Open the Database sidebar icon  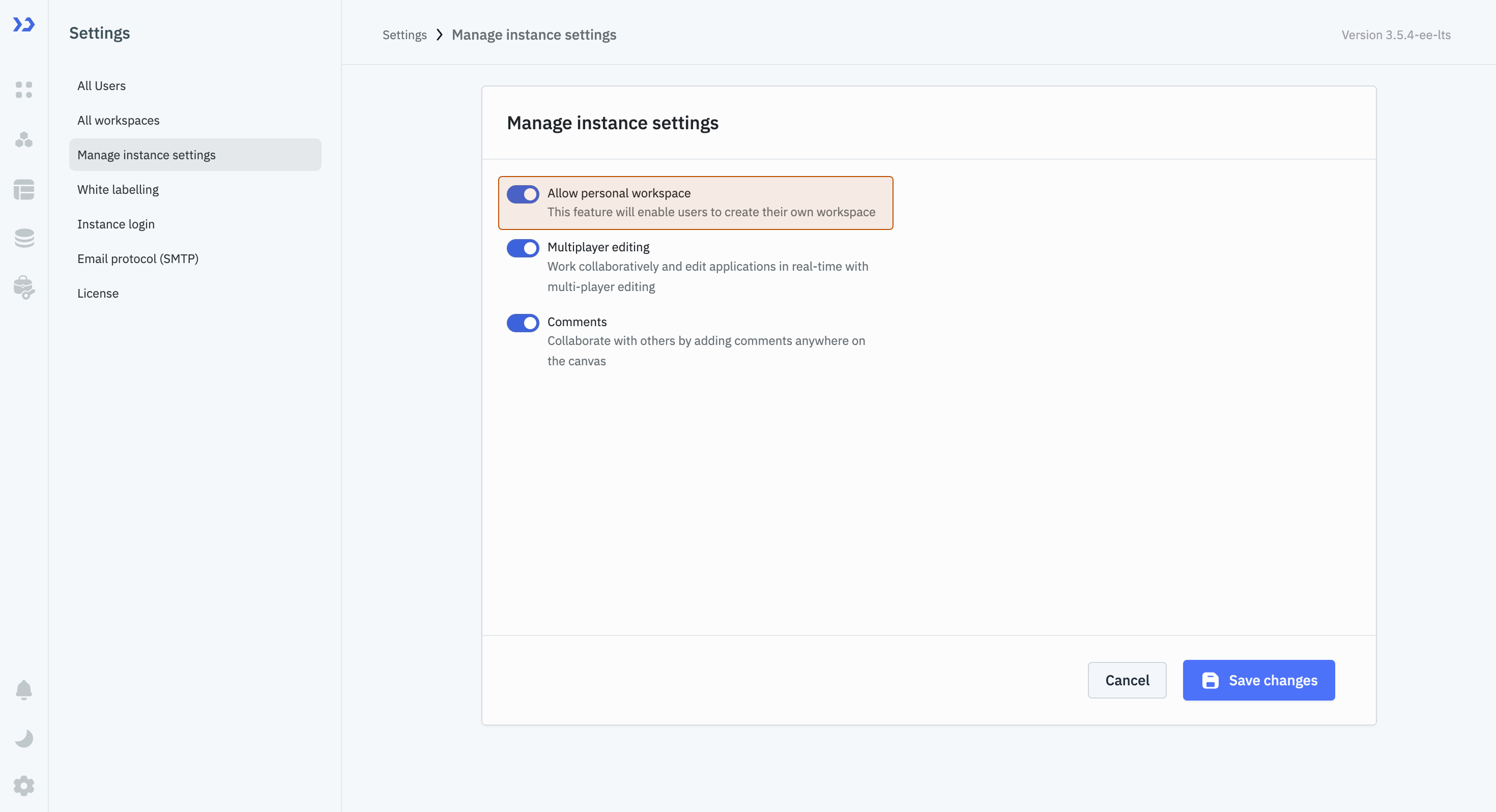tap(24, 238)
